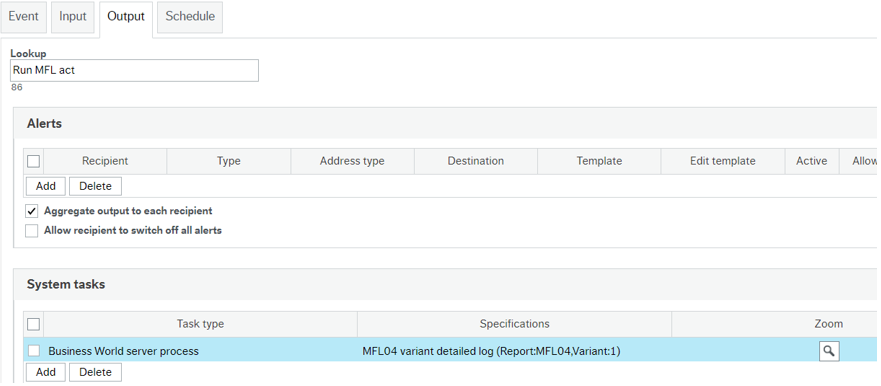Click the Edit template column header
The width and height of the screenshot is (881, 386).
[x=723, y=161]
